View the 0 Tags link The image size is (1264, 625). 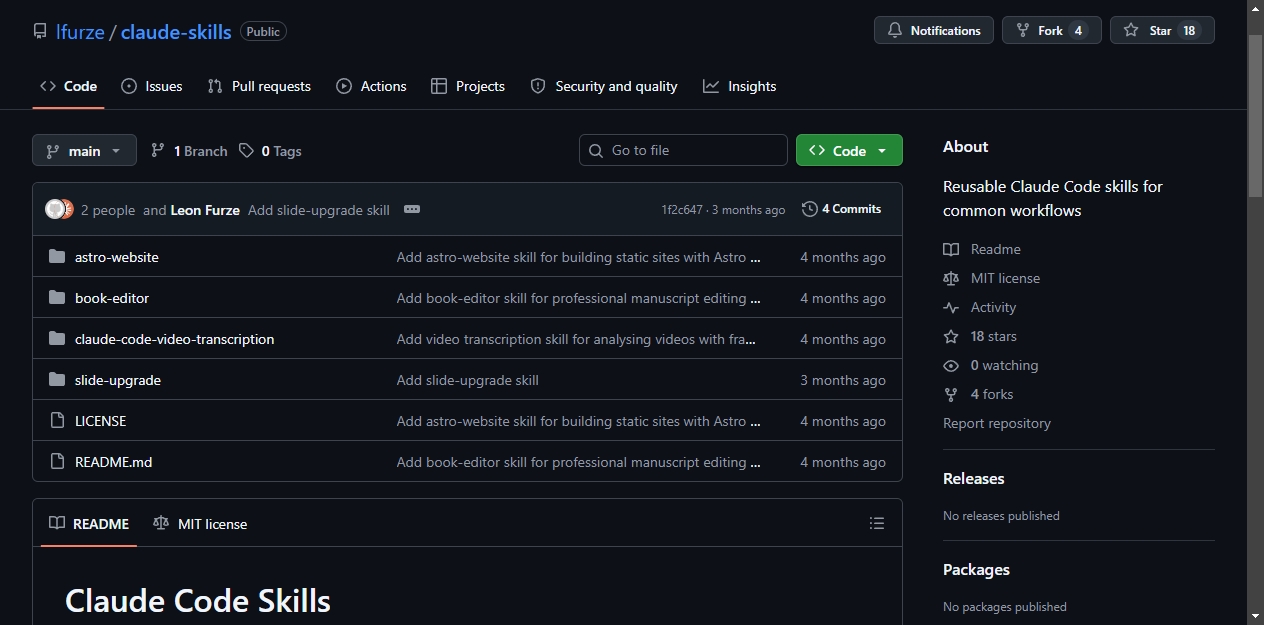270,151
